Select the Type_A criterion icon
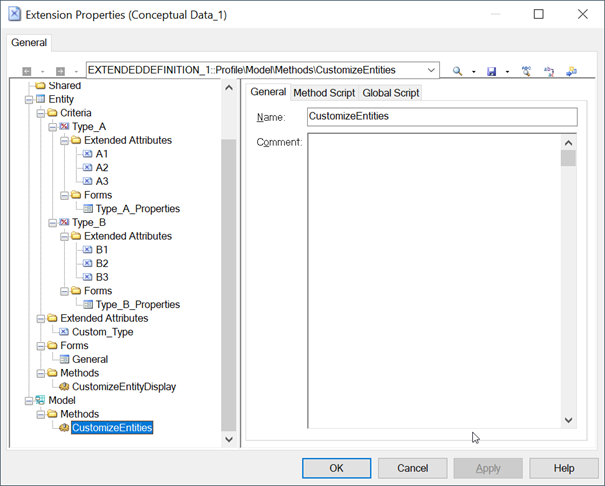Viewport: 605px width, 486px height. pos(64,127)
